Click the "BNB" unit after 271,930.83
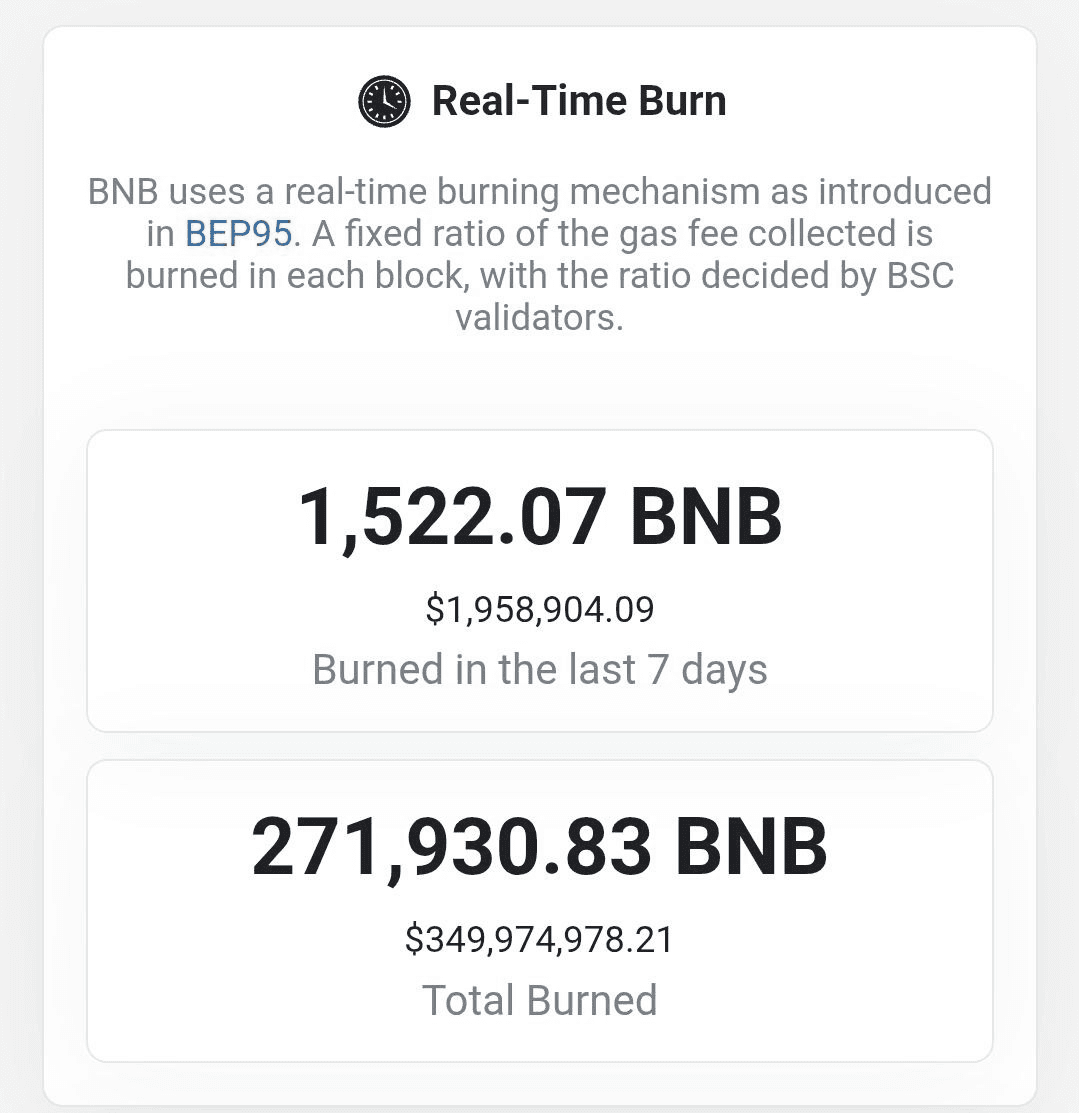 pyautogui.click(x=751, y=847)
